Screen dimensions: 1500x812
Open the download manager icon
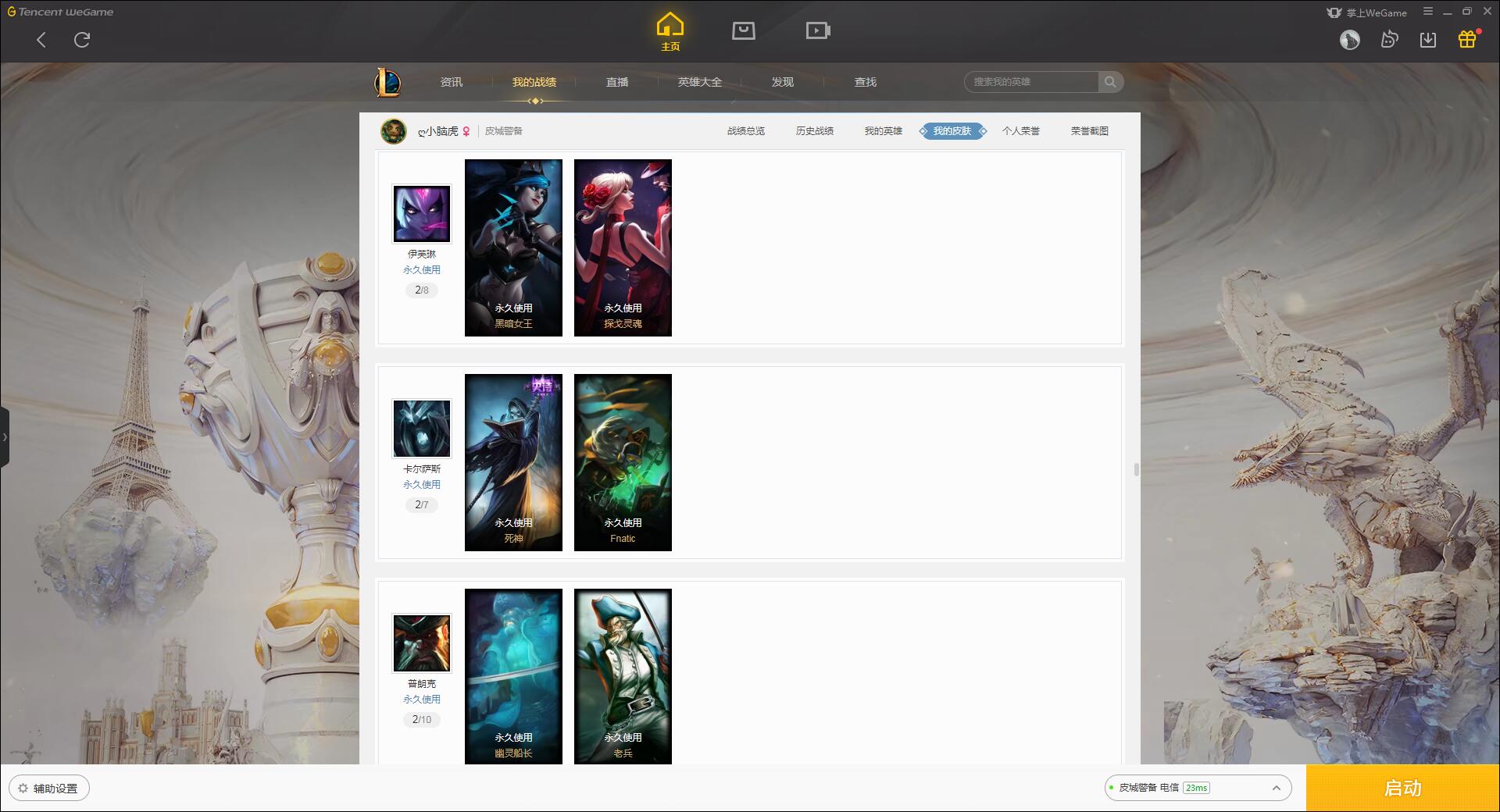[x=1428, y=40]
